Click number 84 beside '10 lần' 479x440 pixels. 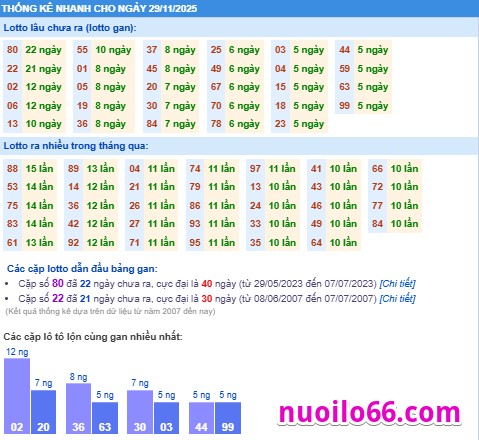[377, 223]
